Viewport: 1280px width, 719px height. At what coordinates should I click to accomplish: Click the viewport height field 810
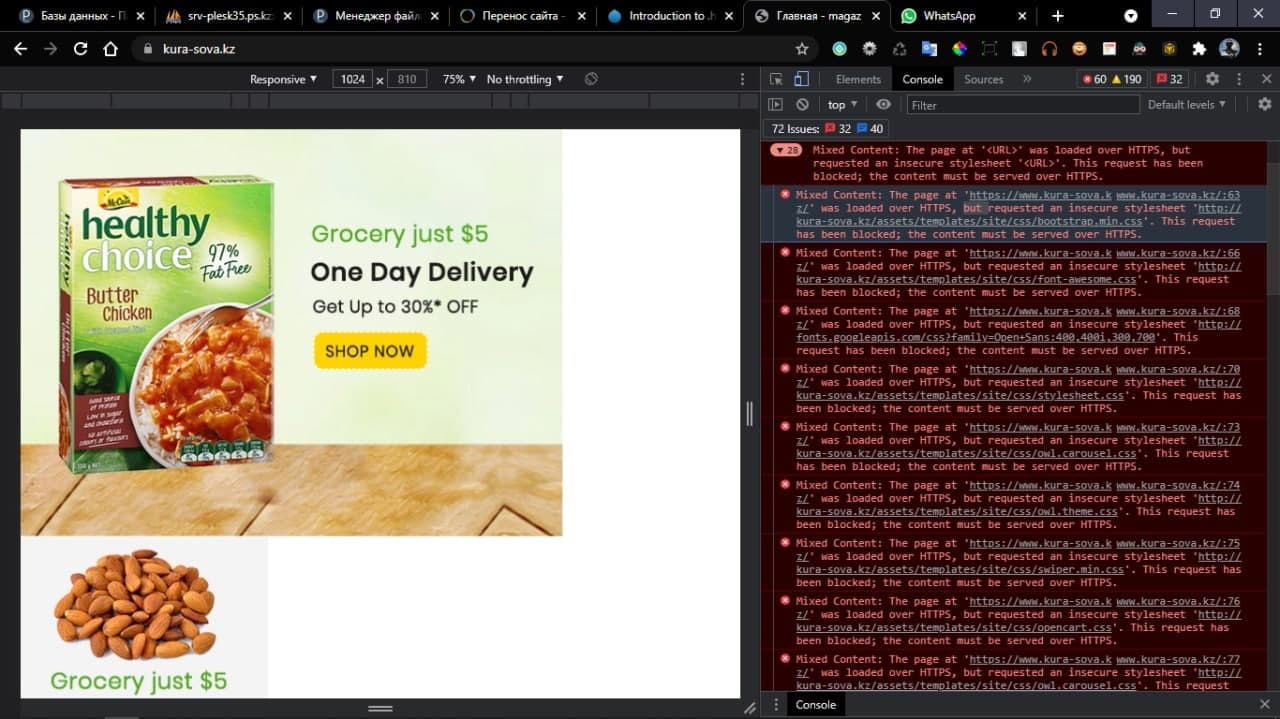407,79
